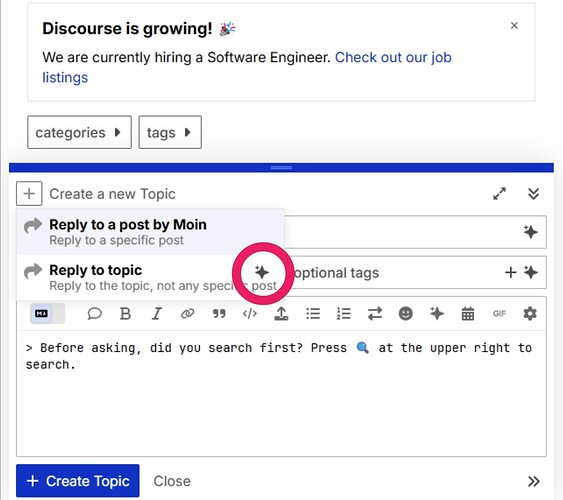Toggle the markdown editor mode switch

pyautogui.click(x=47, y=314)
